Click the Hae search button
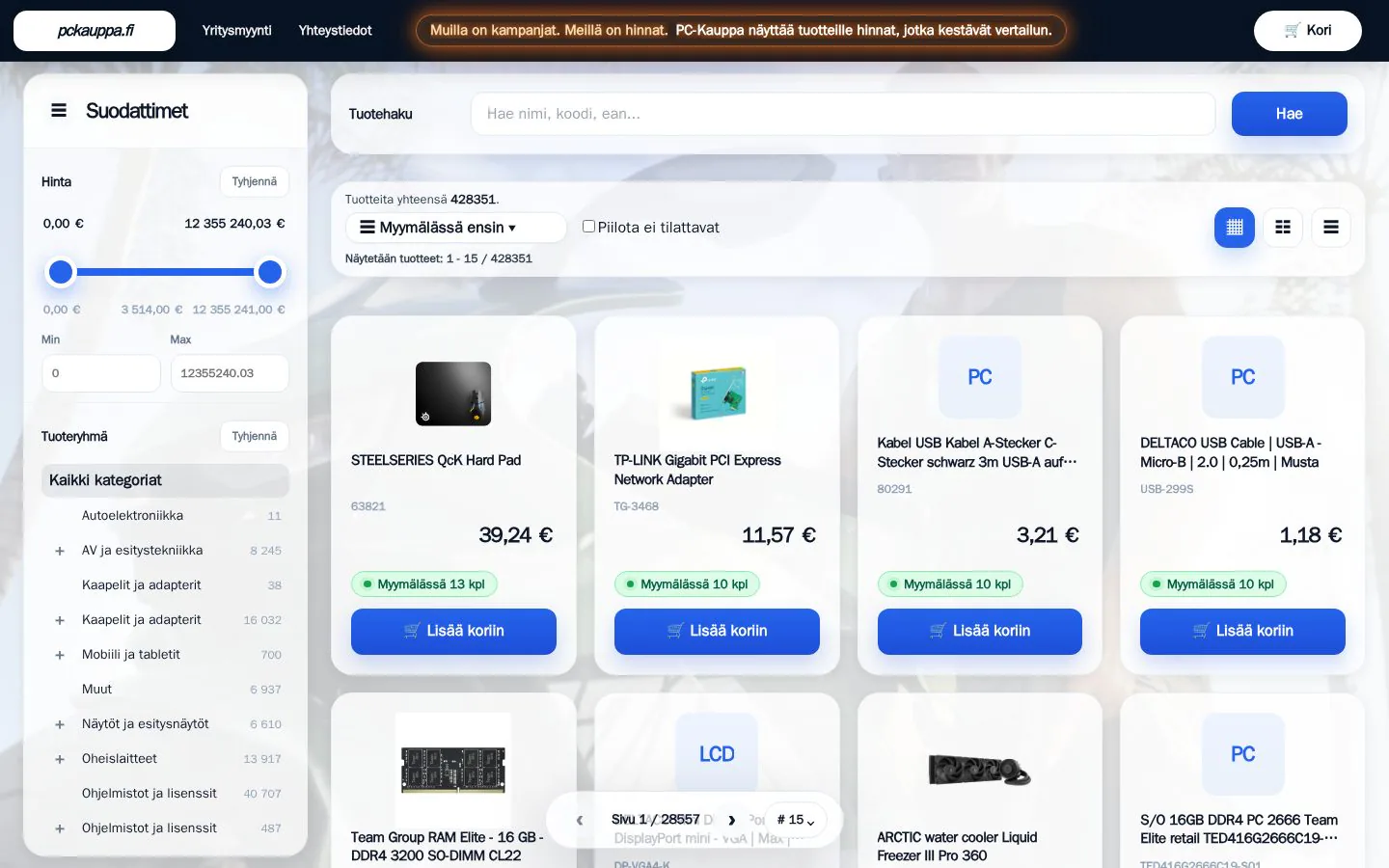 click(1289, 114)
